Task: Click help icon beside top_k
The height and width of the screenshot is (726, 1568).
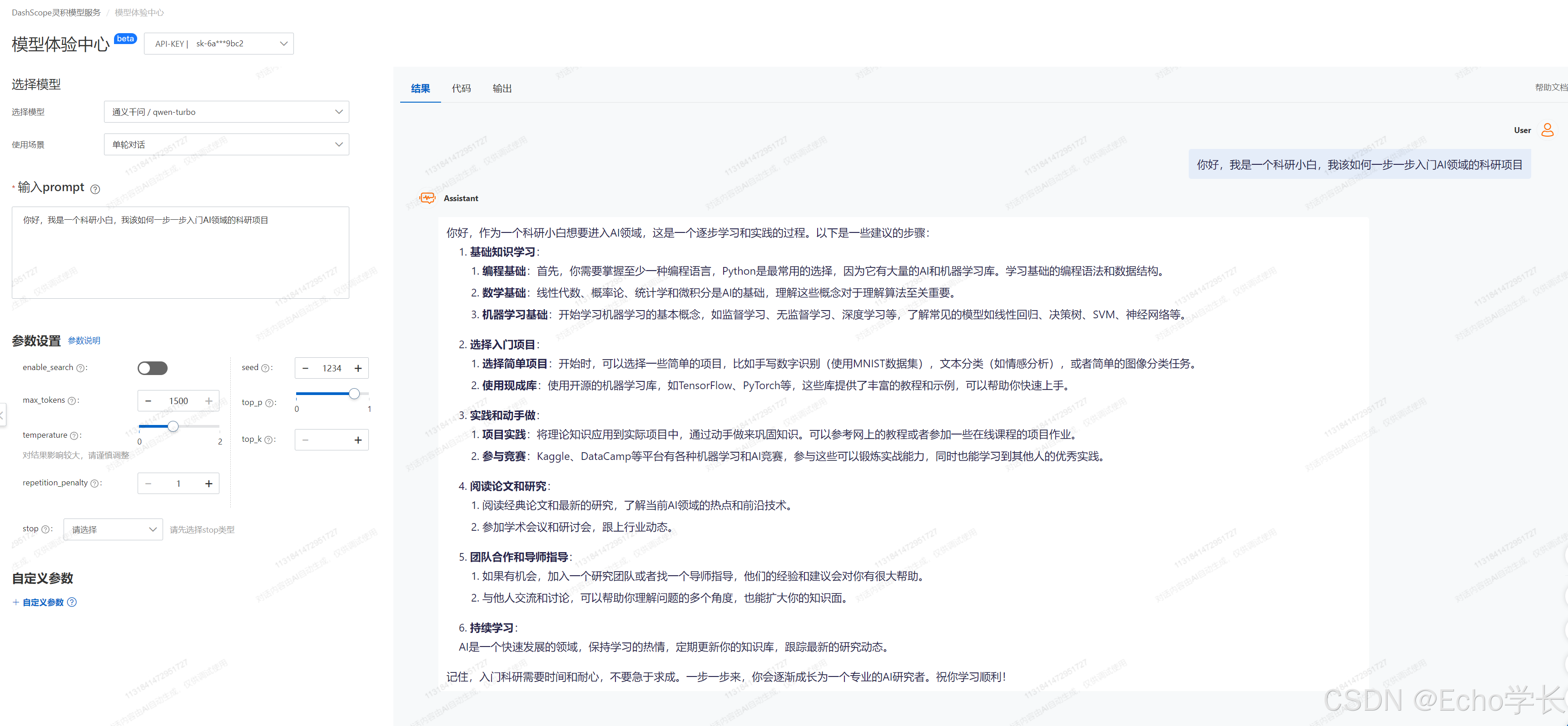Action: coord(268,440)
